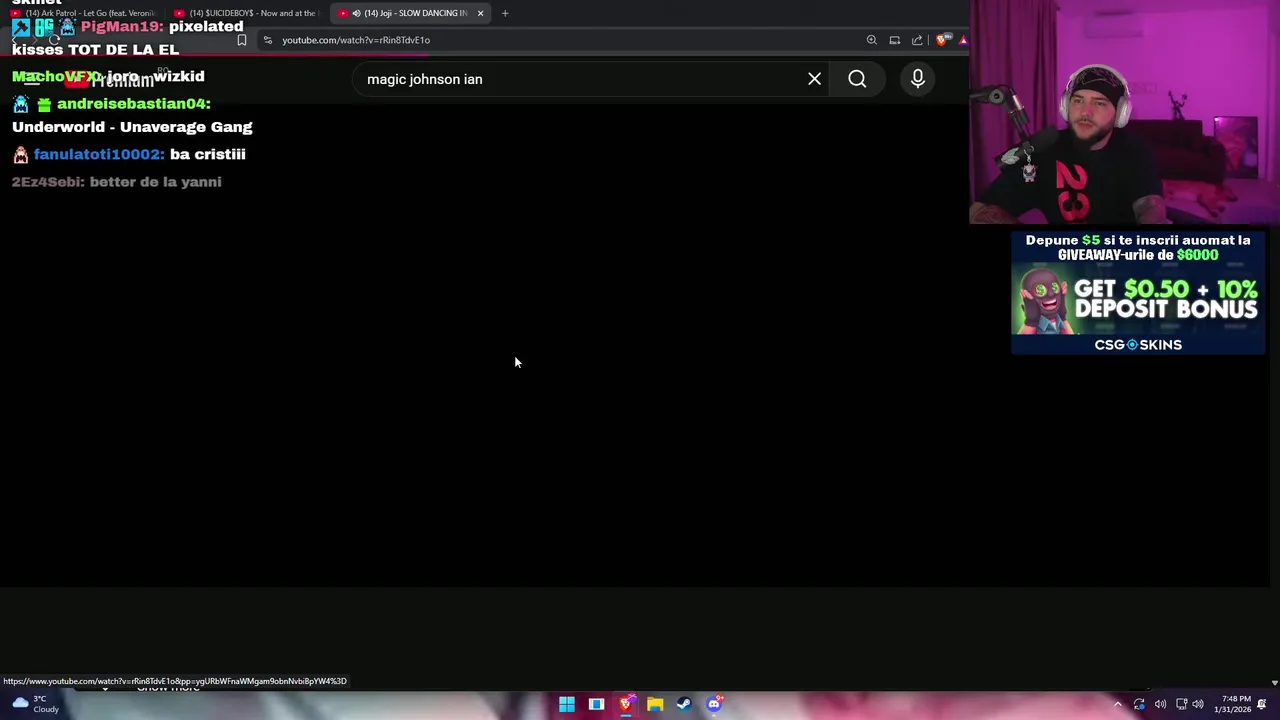This screenshot has width=1280, height=720.
Task: Open Windows Start menu
Action: (567, 704)
